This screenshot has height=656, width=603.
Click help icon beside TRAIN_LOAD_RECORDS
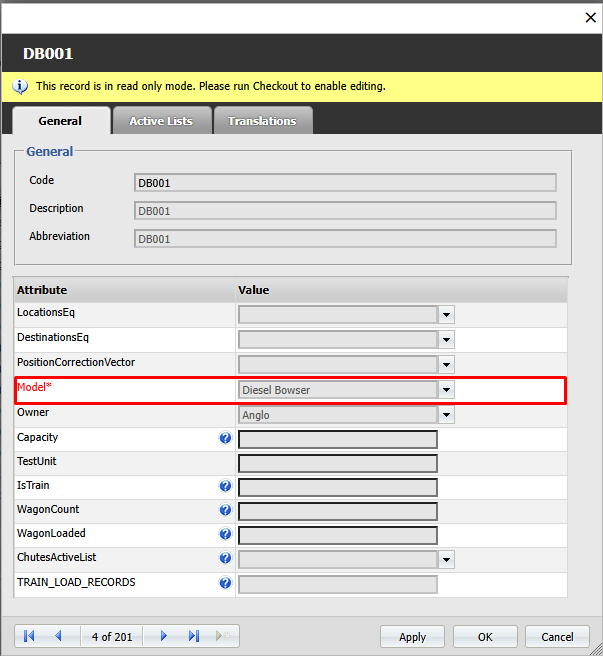(x=225, y=583)
